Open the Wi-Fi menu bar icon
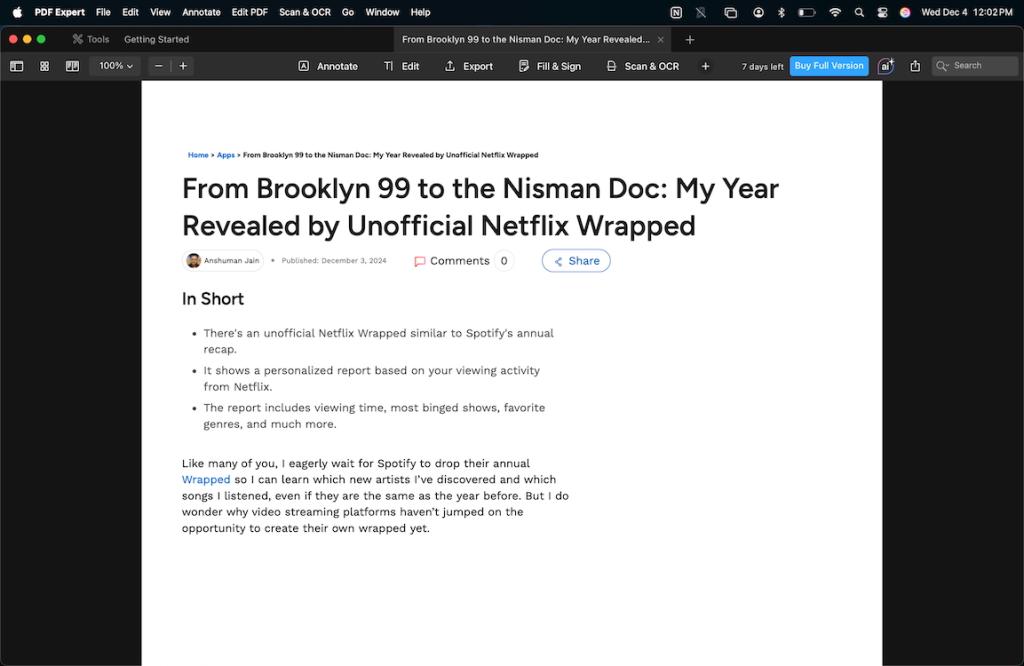Viewport: 1024px width, 666px height. pyautogui.click(x=835, y=12)
